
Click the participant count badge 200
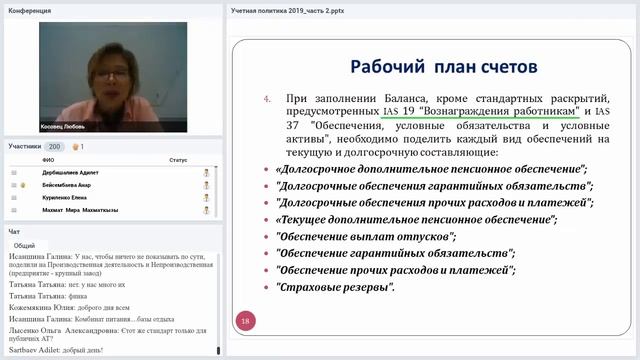(x=54, y=147)
